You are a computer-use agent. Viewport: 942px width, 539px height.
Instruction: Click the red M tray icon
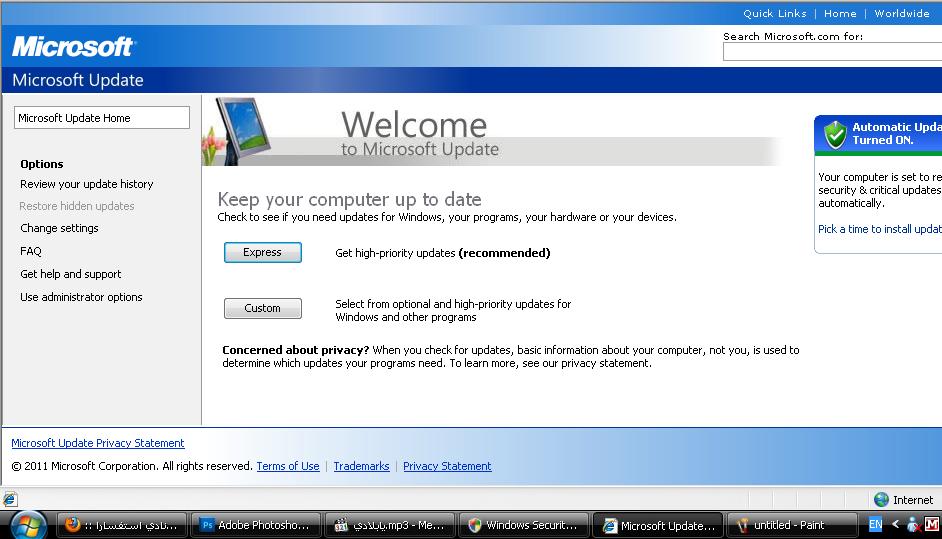(x=932, y=525)
